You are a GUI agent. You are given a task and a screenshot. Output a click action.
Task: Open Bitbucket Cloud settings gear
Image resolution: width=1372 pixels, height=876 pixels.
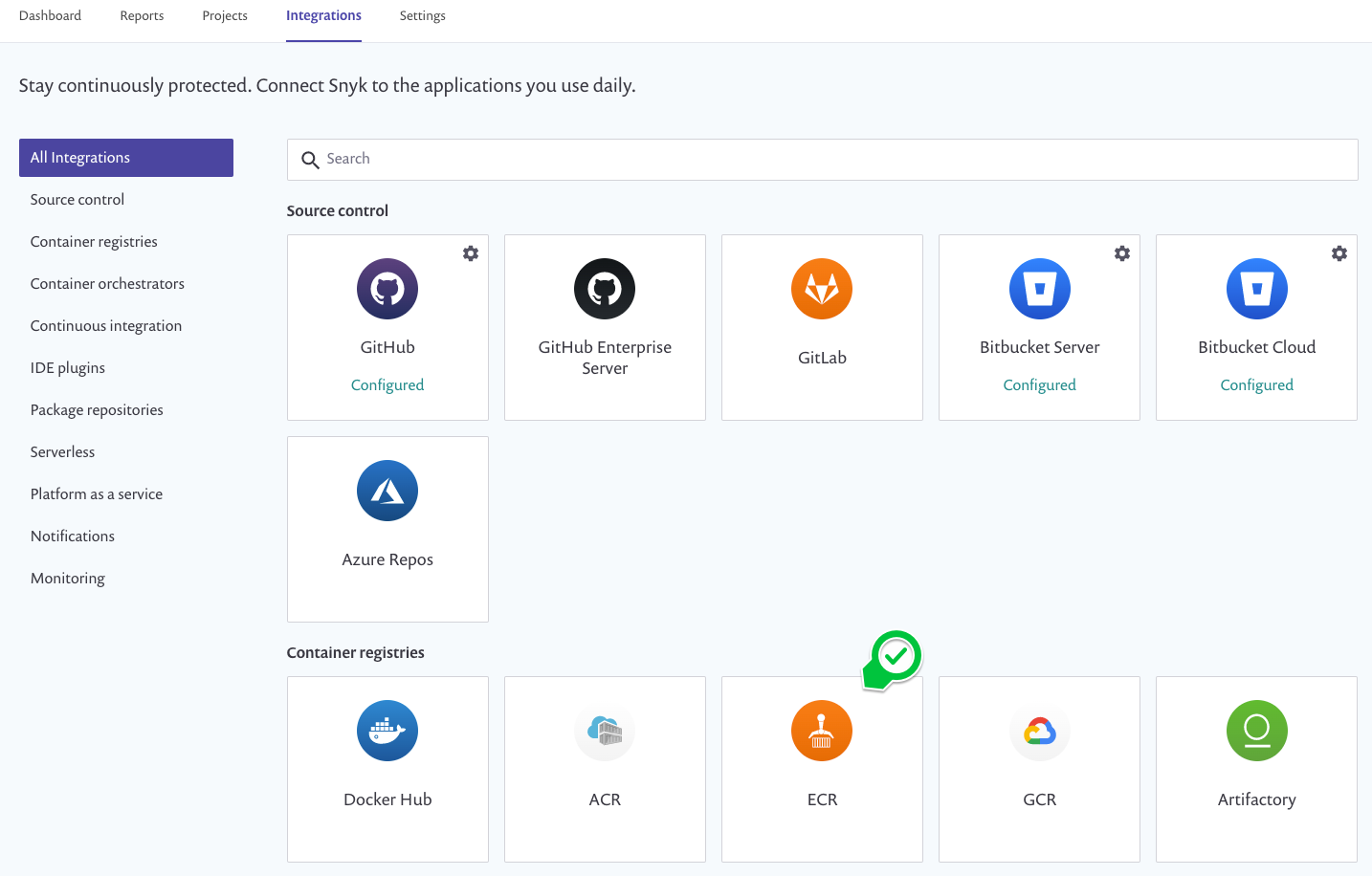click(1339, 253)
